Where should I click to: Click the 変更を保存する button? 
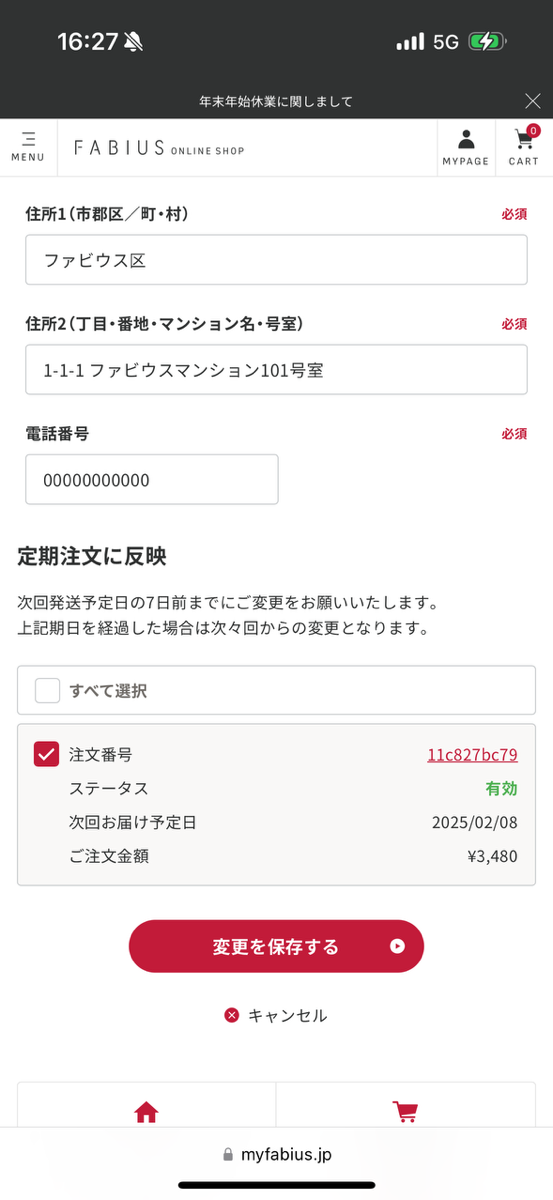(x=276, y=946)
